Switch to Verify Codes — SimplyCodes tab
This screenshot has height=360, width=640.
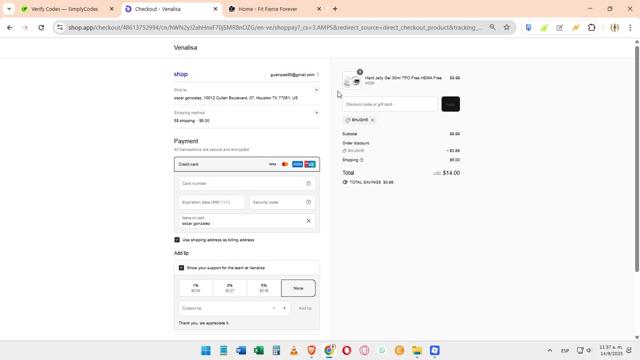click(64, 9)
